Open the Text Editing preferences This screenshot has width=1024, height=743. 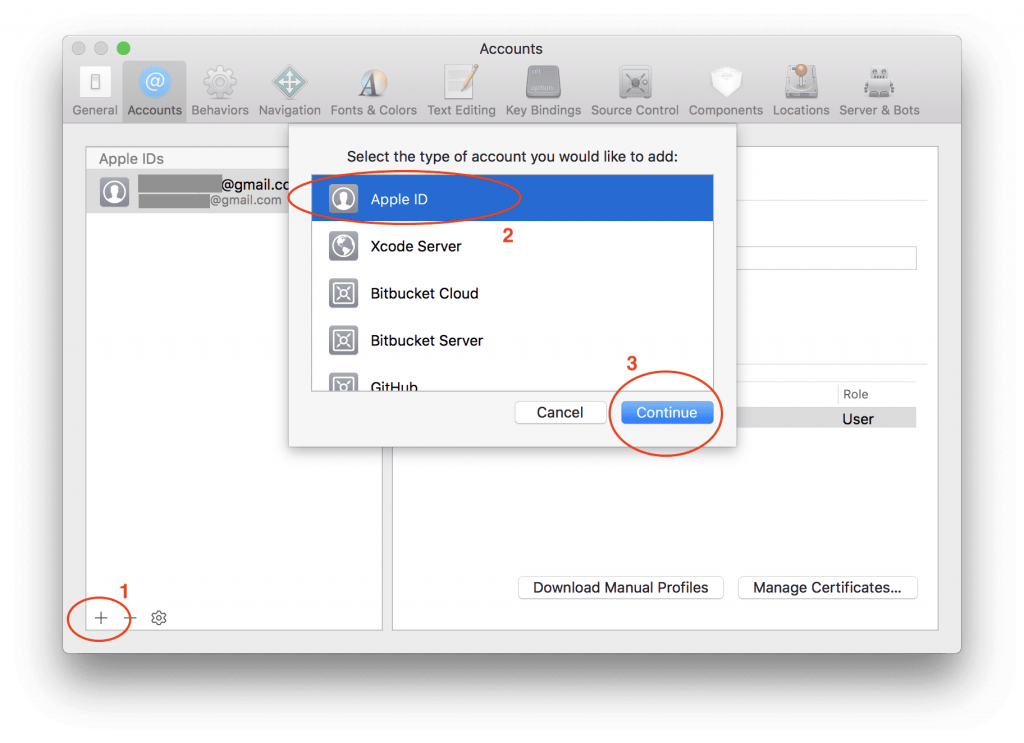pos(462,91)
